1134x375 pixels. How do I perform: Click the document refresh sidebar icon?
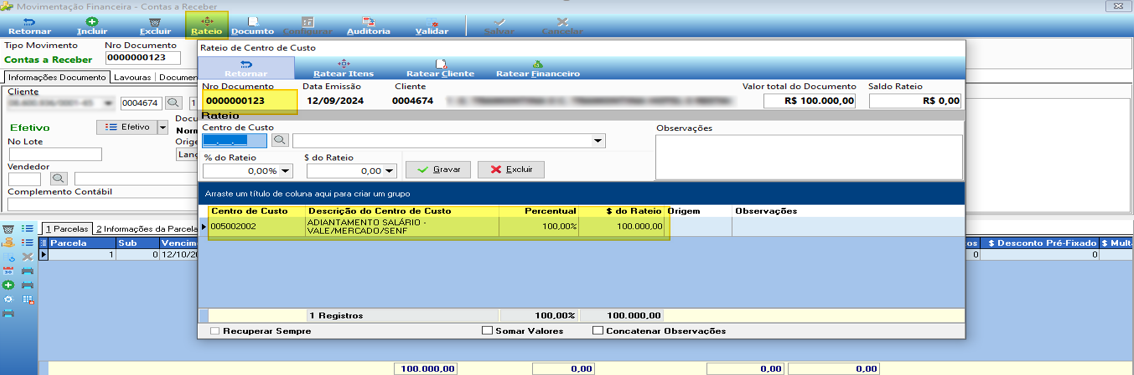9,257
